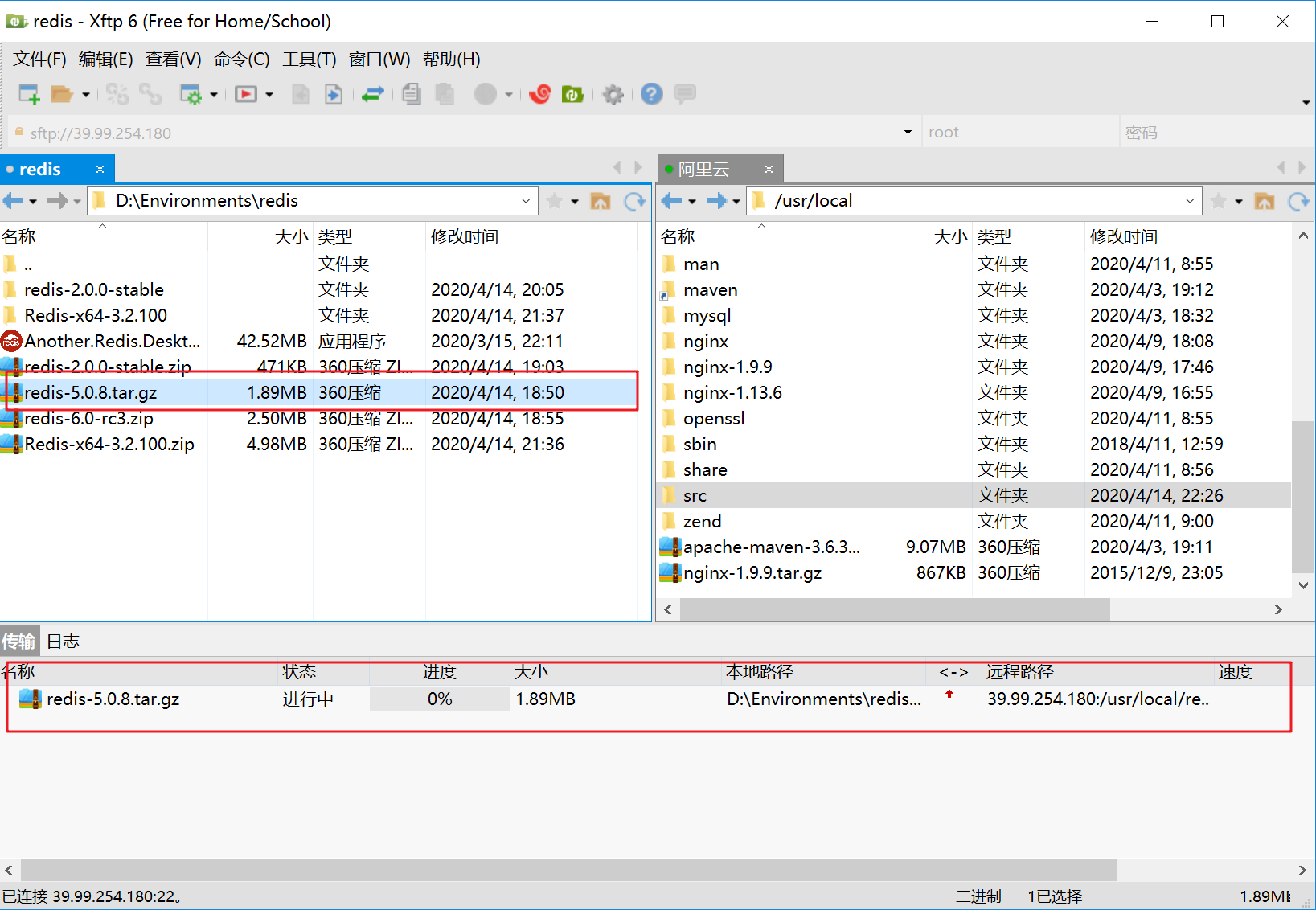The width and height of the screenshot is (1316, 910).
Task: Select the remote nginx-1.9.9.tar.gz file
Action: coord(974,572)
